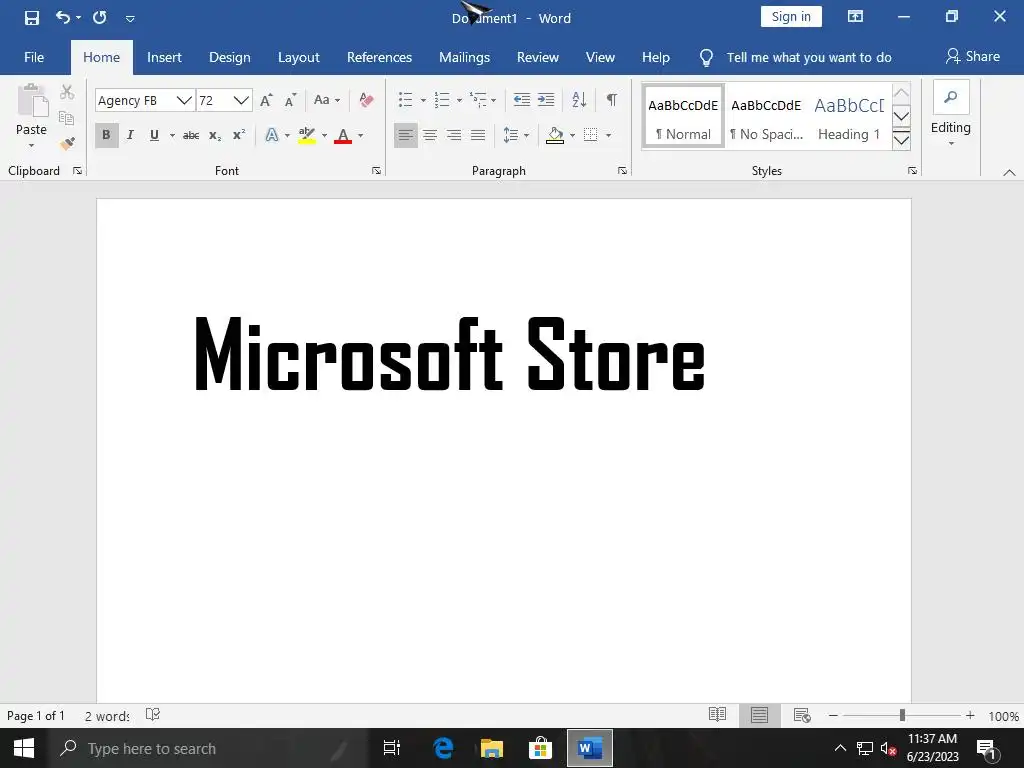Open Line and Paragraph Spacing menu
This screenshot has height=768, width=1024.
coord(516,135)
